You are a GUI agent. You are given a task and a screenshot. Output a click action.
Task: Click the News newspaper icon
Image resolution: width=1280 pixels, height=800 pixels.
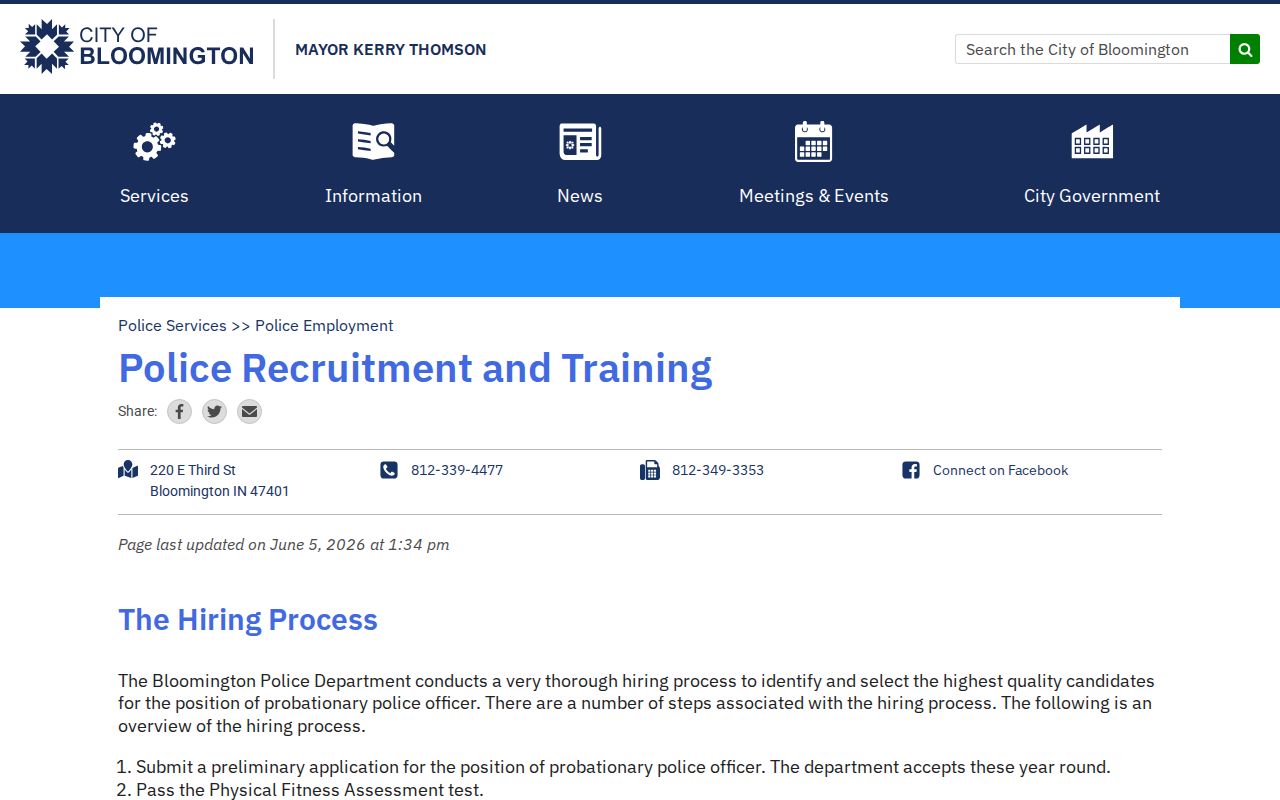(580, 142)
